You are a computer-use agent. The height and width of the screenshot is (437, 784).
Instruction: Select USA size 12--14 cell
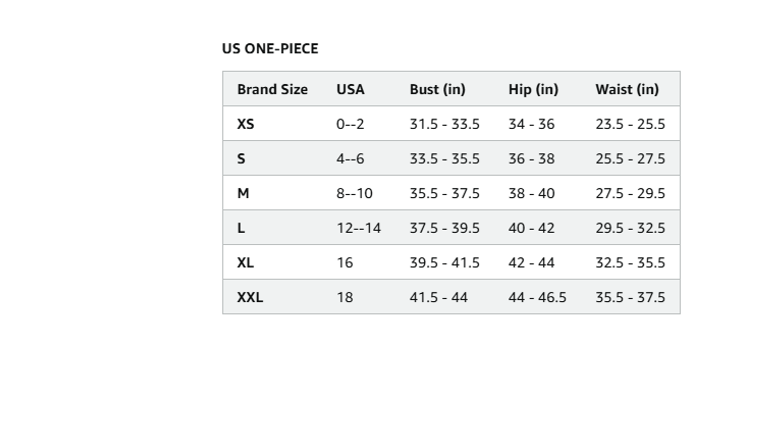[x=358, y=228]
